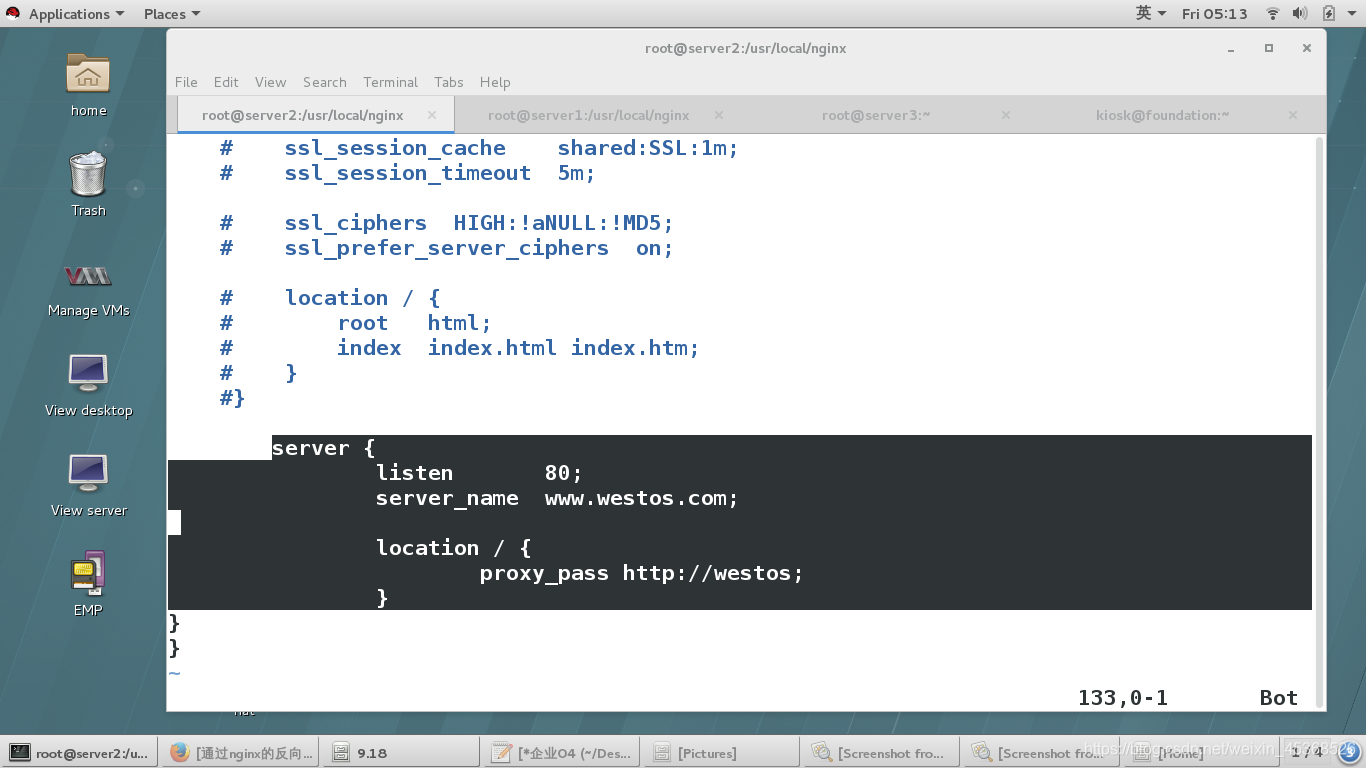The image size is (1366, 768).
Task: Click 'ssl_prefer_server_ciphers on;' line
Action: click(479, 248)
